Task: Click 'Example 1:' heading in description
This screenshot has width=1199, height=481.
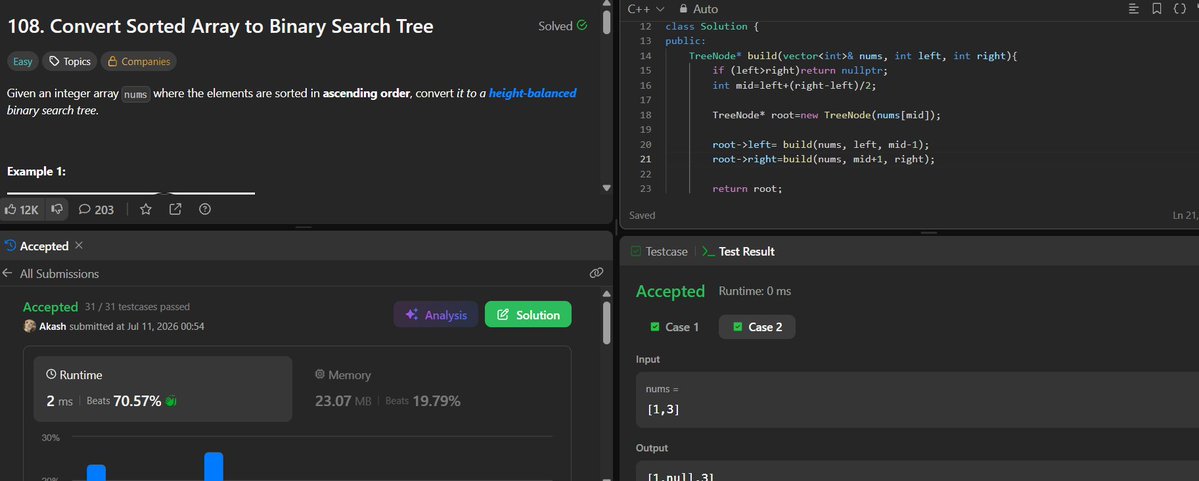Action: 36,171
